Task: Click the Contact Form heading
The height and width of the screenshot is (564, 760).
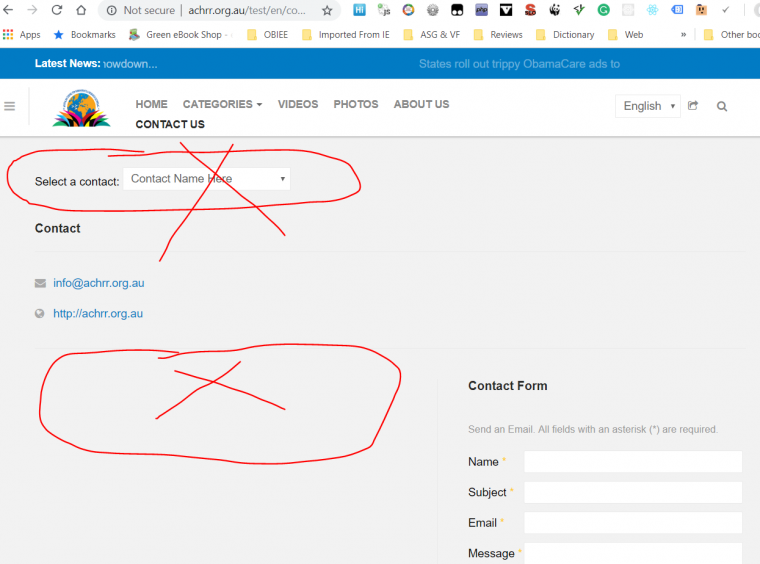Action: click(507, 386)
